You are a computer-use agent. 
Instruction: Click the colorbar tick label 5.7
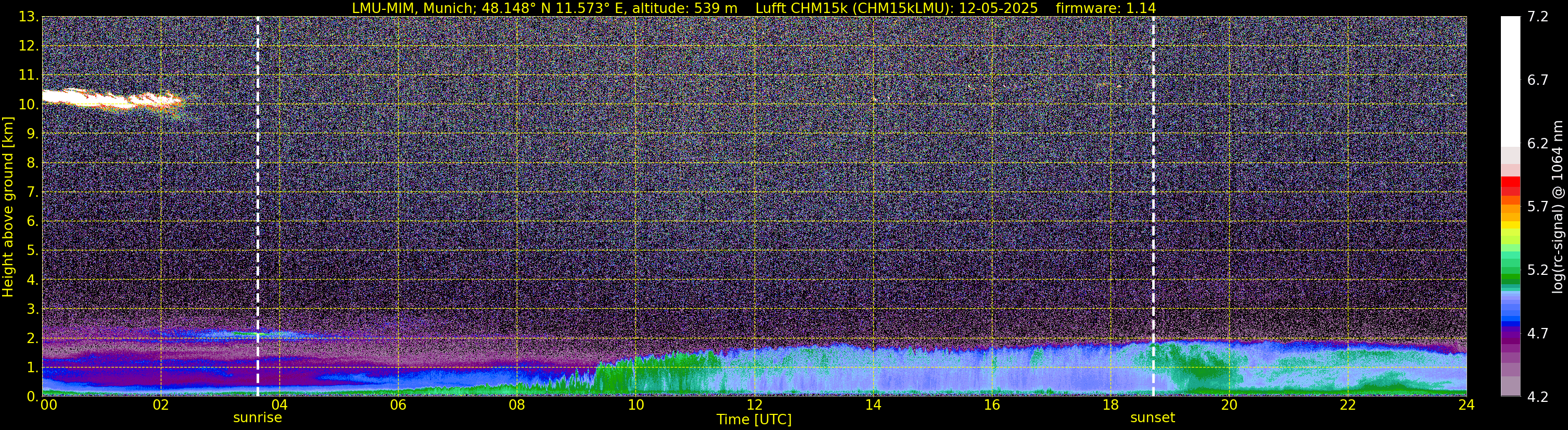coord(1538,207)
